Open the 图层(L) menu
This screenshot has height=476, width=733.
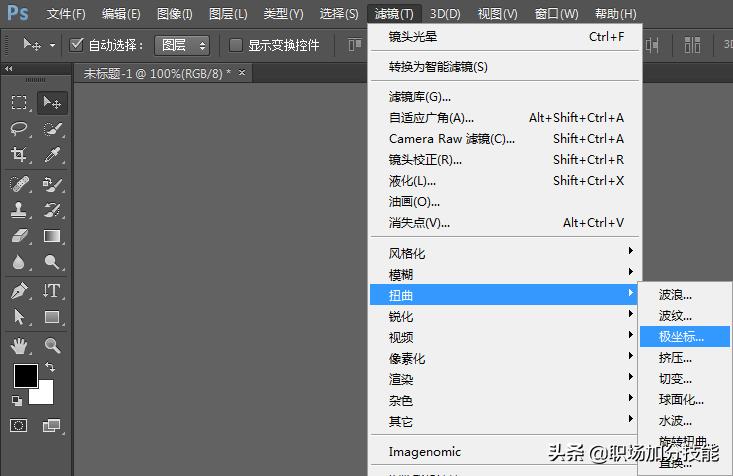228,14
